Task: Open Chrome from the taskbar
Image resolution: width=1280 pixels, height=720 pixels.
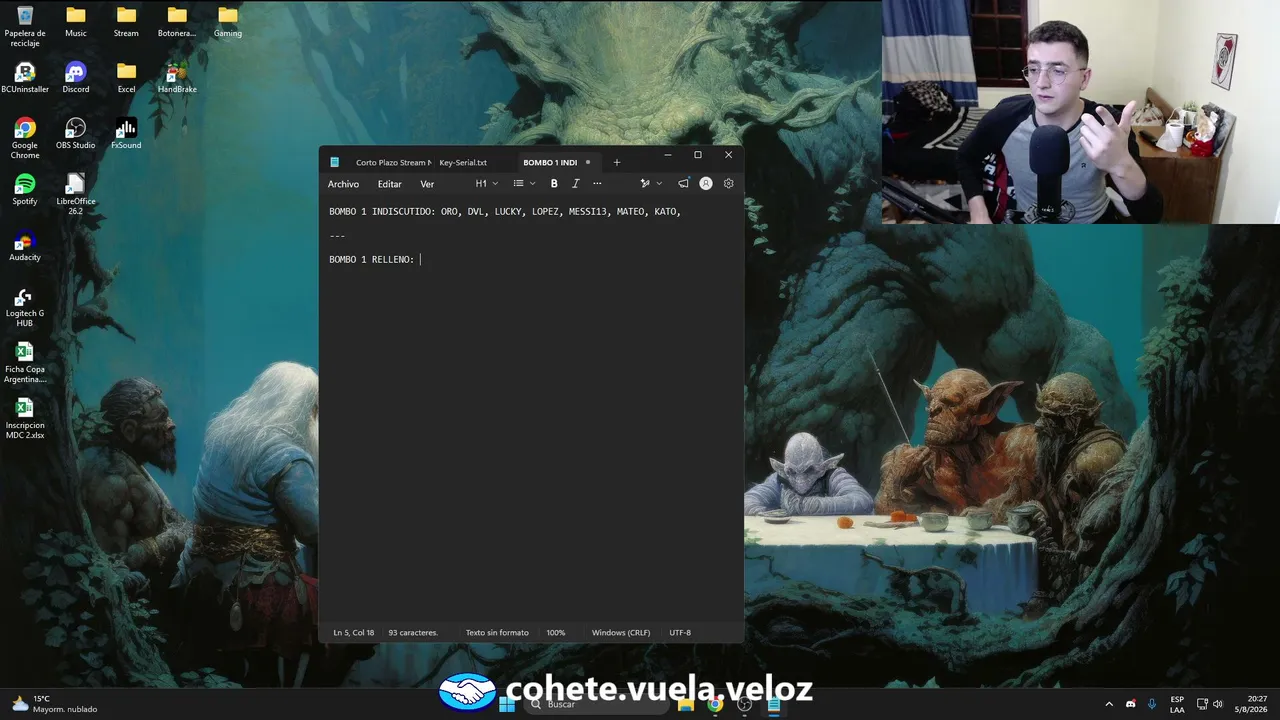Action: point(715,704)
